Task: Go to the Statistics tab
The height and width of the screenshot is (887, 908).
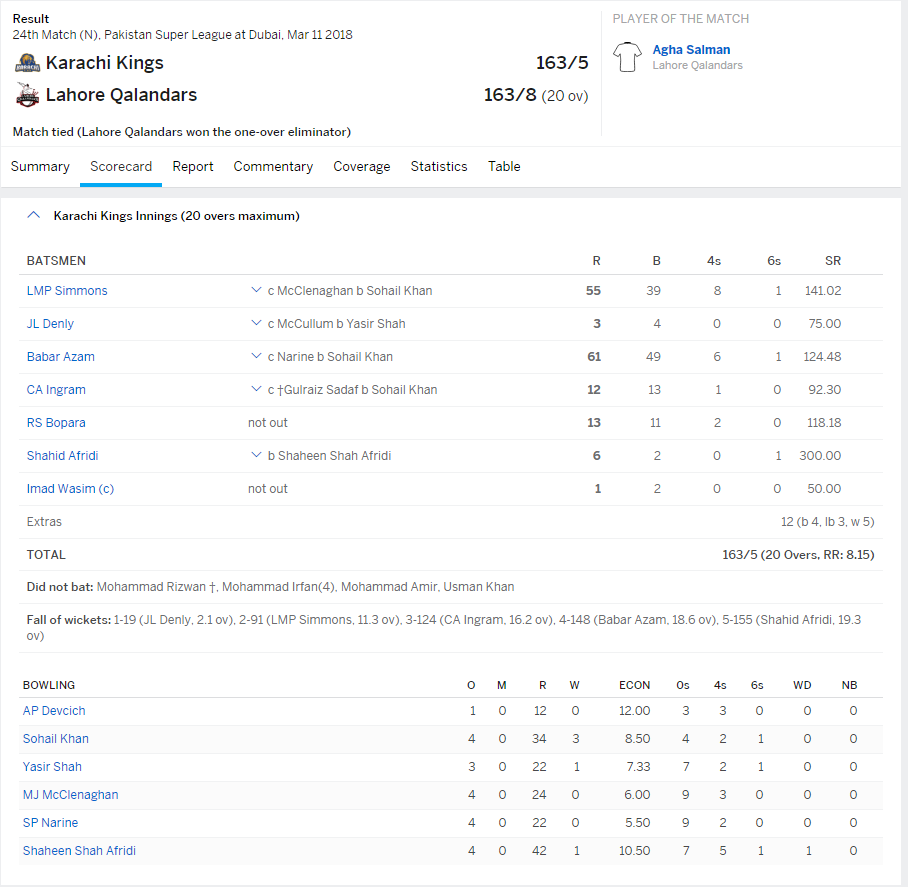Action: pyautogui.click(x=439, y=167)
